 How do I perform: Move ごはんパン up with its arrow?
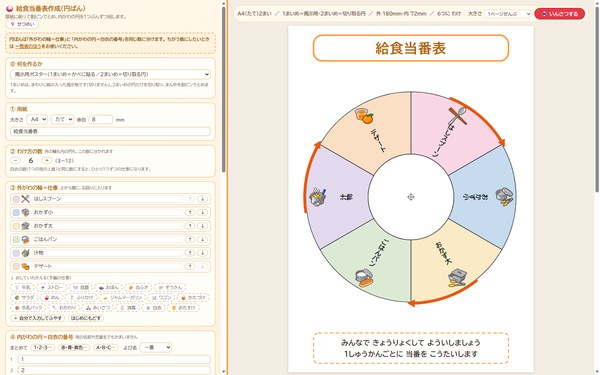click(x=190, y=240)
